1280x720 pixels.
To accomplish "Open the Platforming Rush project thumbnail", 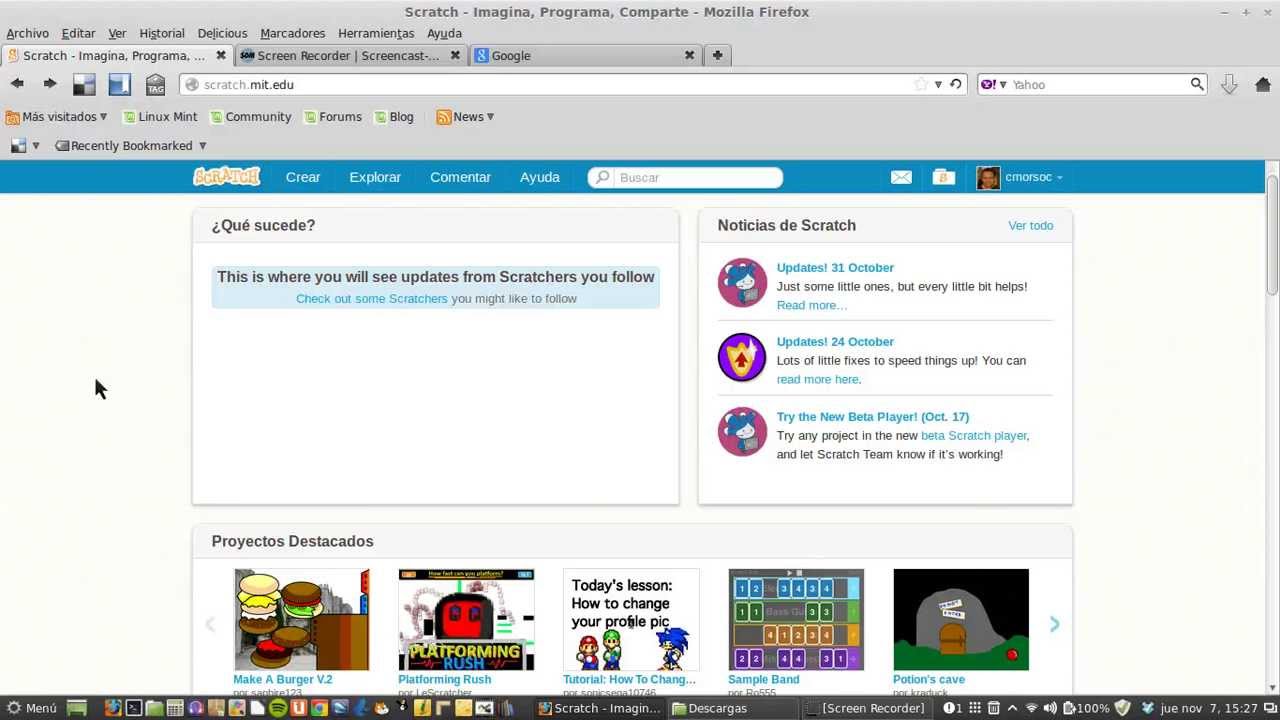I will (x=466, y=619).
